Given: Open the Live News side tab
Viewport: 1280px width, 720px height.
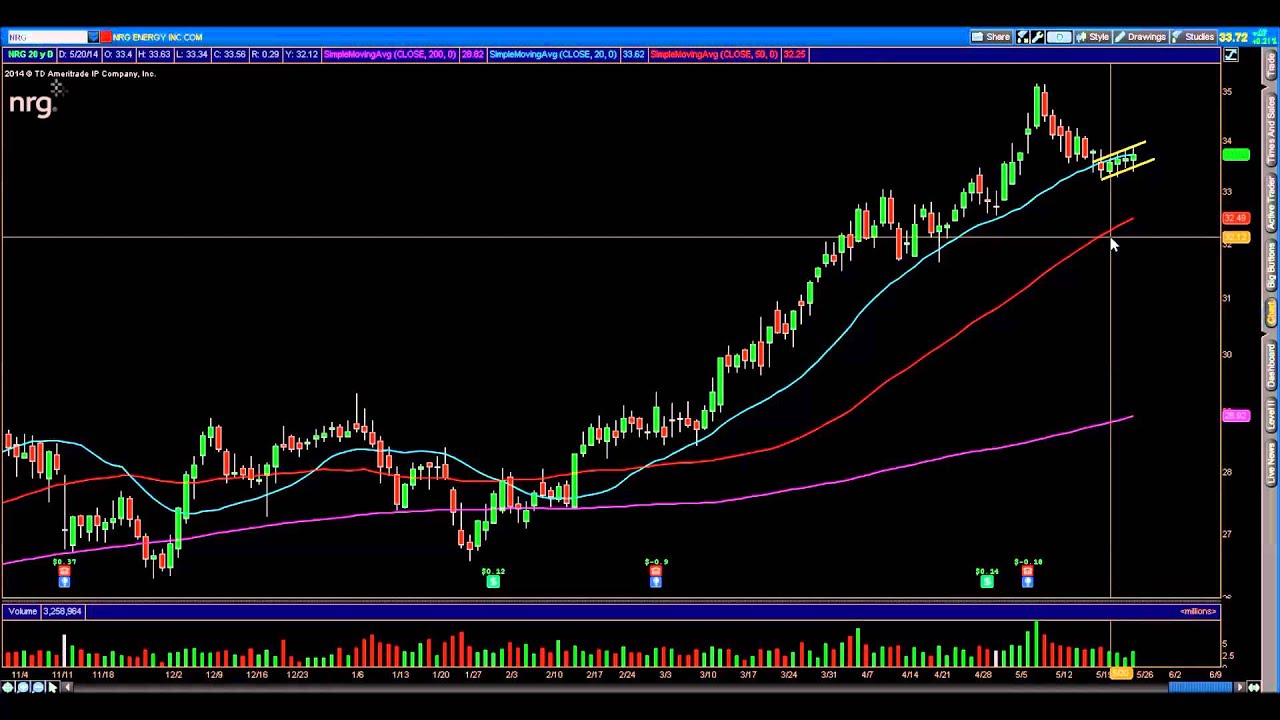Looking at the screenshot, I should (x=1271, y=463).
